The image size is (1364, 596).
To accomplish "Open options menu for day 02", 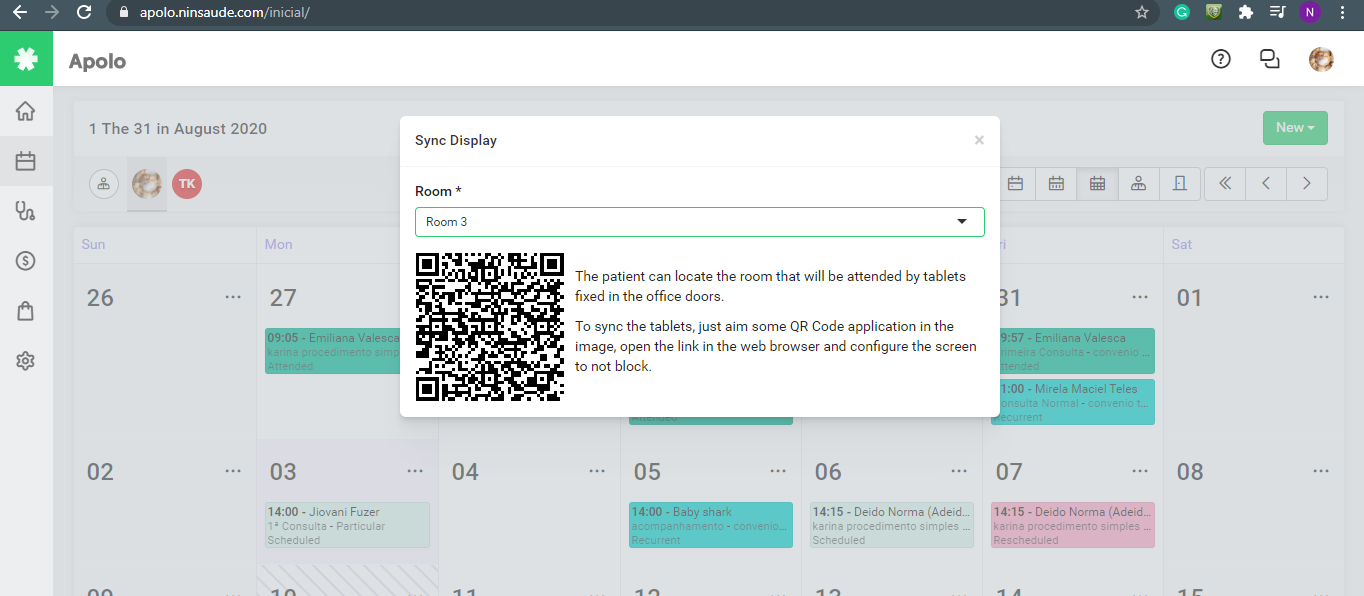I will (233, 471).
